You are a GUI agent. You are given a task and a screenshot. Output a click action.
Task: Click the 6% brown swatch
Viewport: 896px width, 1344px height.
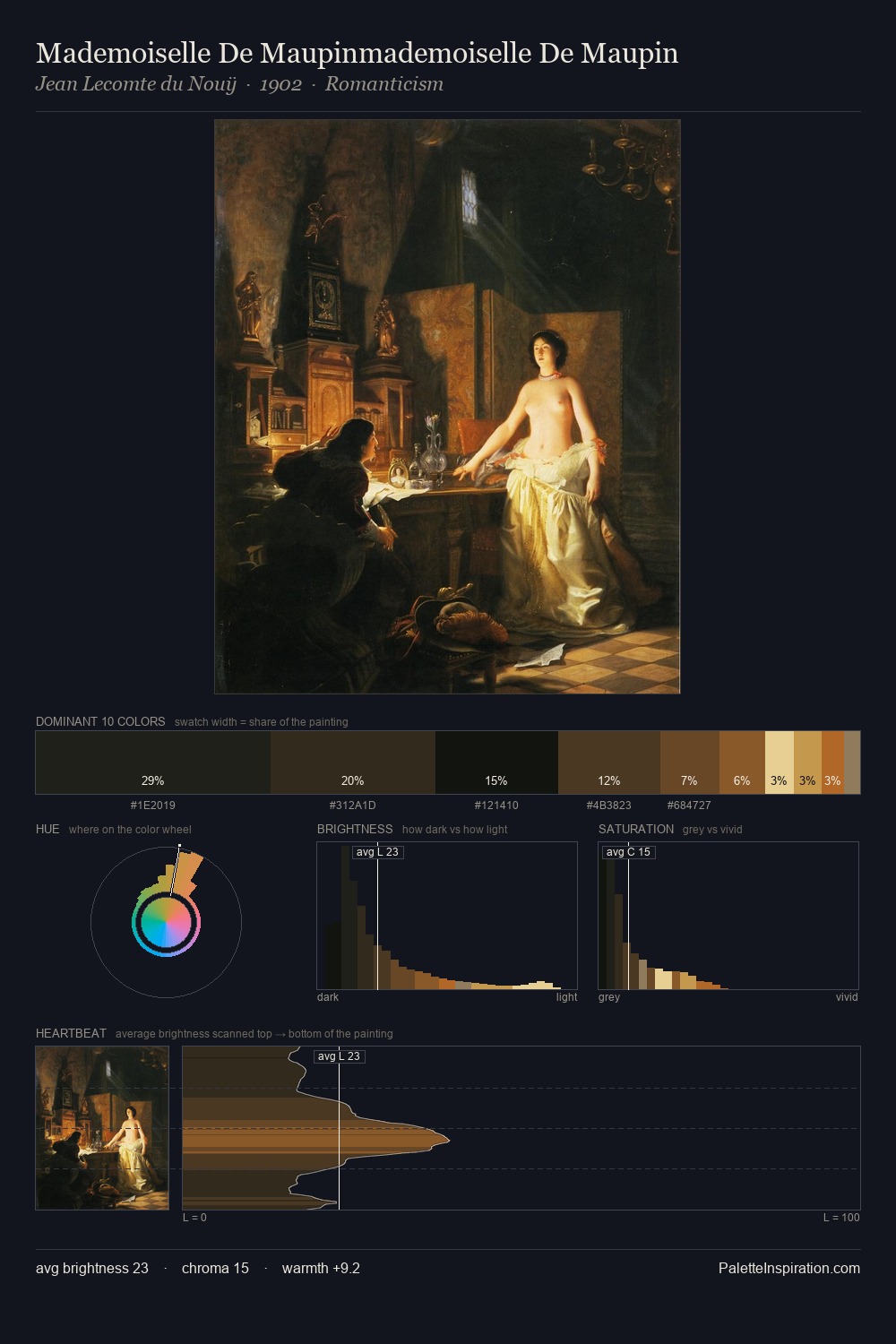(742, 762)
